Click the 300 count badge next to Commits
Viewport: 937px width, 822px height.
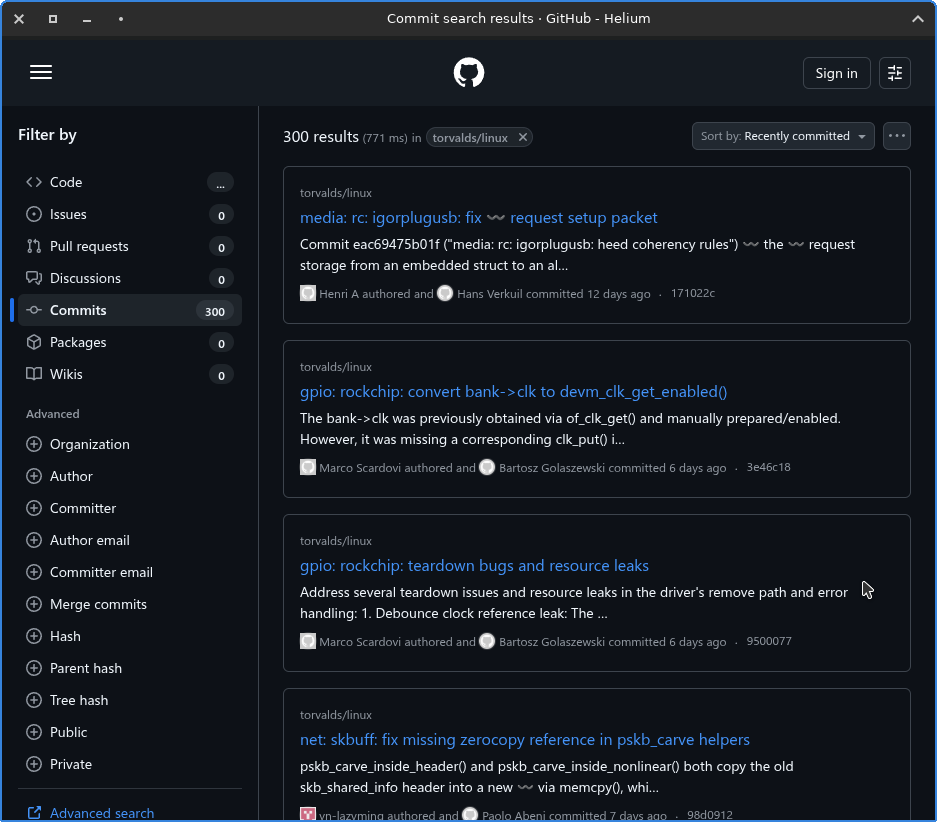tap(215, 311)
